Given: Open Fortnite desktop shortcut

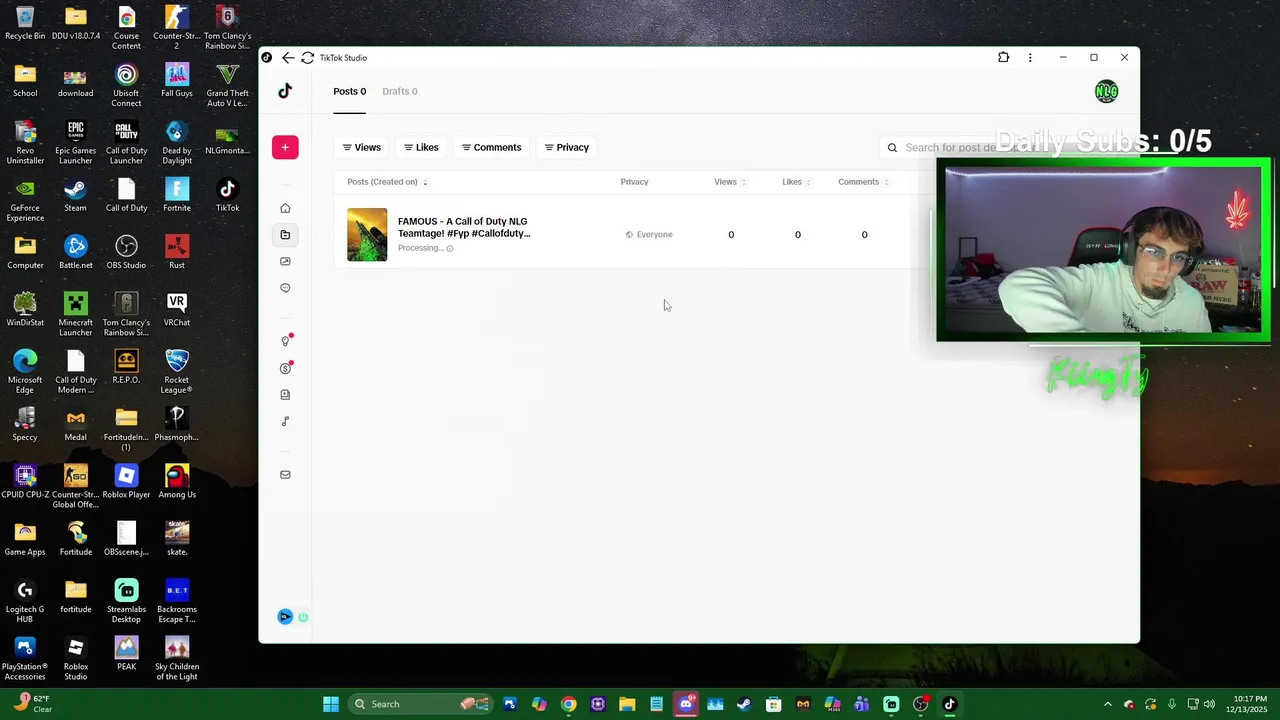Looking at the screenshot, I should 177,195.
